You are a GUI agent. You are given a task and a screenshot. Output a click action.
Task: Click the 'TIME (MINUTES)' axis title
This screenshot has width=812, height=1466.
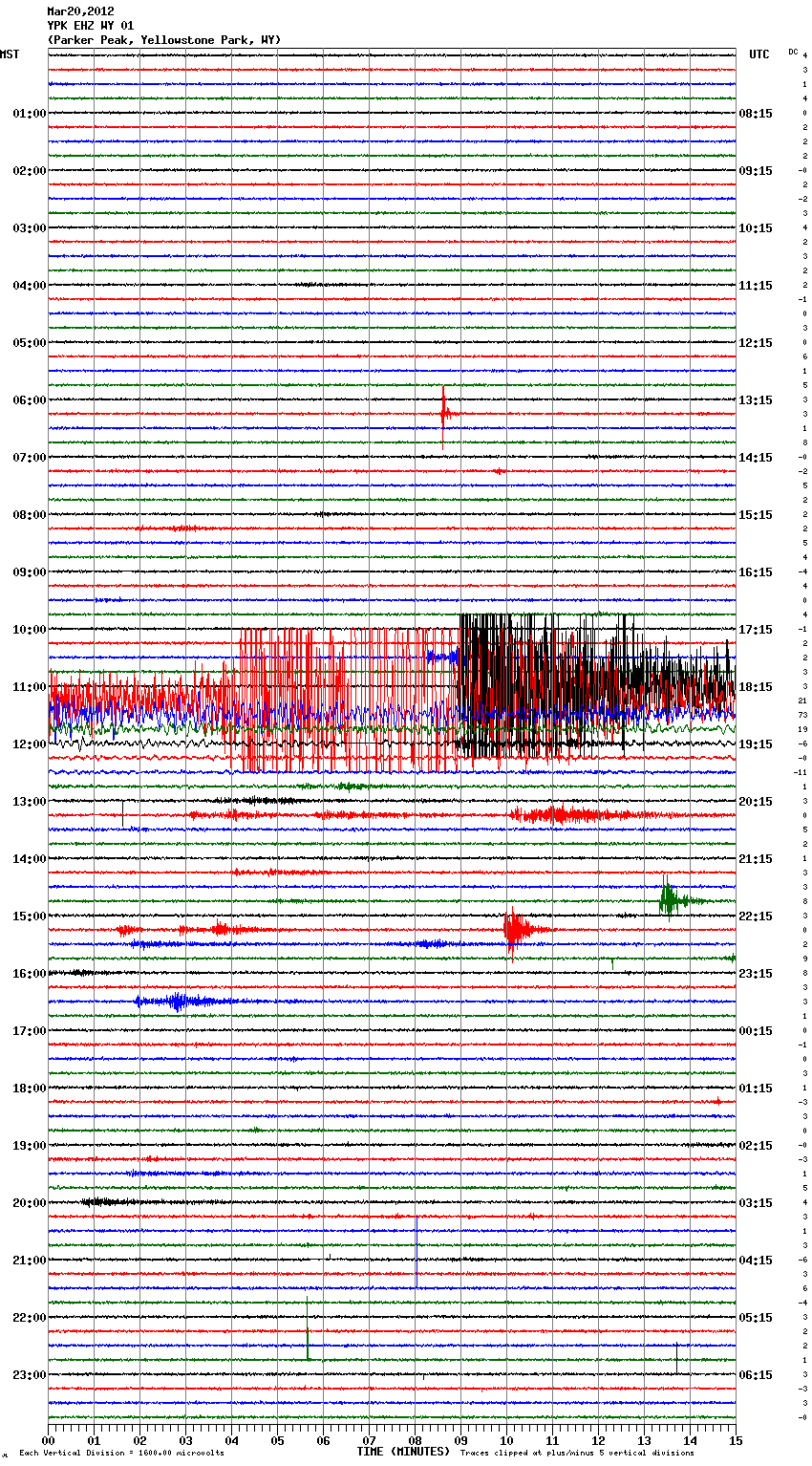[x=403, y=1452]
